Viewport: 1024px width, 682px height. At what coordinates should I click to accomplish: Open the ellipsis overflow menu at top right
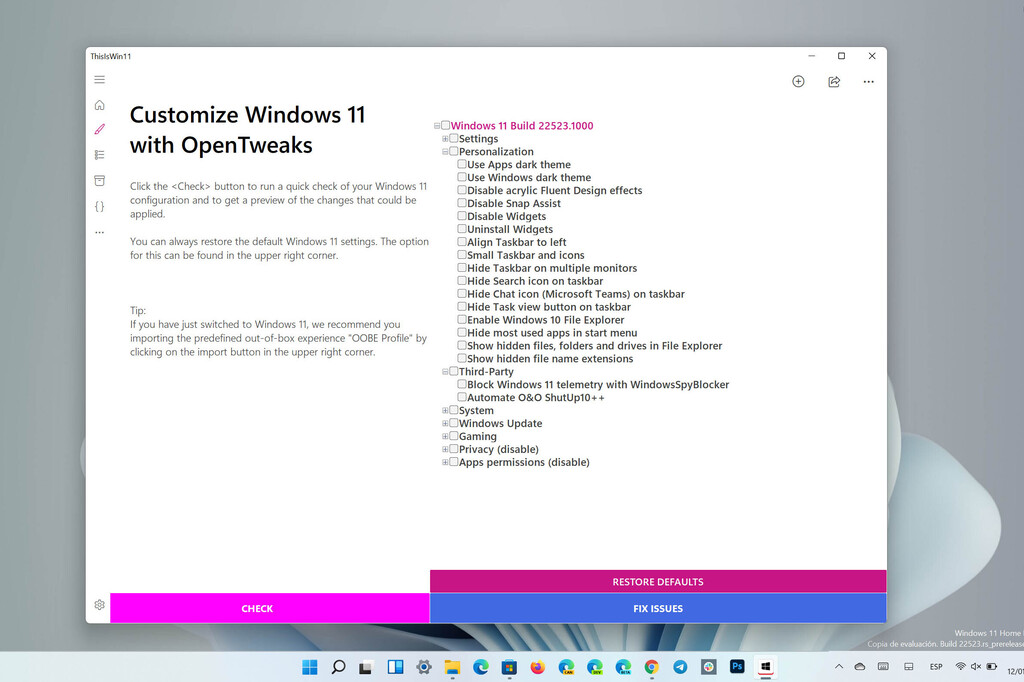coord(868,81)
